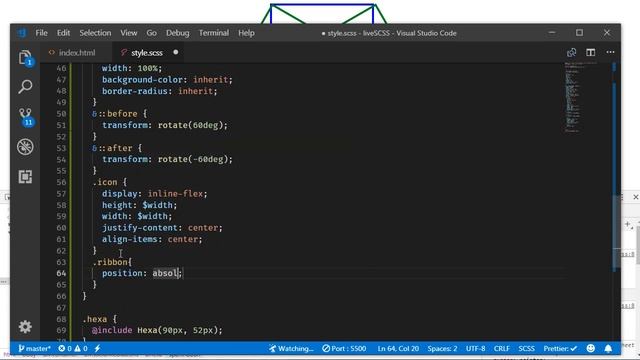Open the Terminal menu

coord(213,33)
